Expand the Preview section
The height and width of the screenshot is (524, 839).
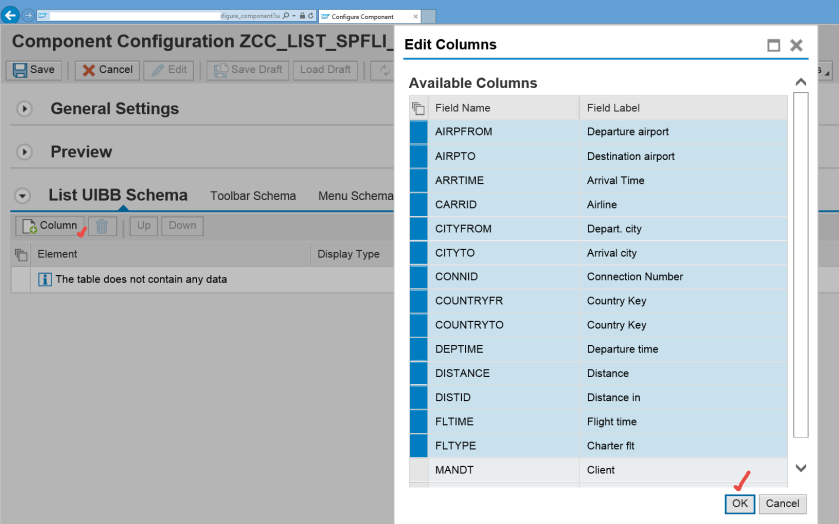pyautogui.click(x=25, y=152)
